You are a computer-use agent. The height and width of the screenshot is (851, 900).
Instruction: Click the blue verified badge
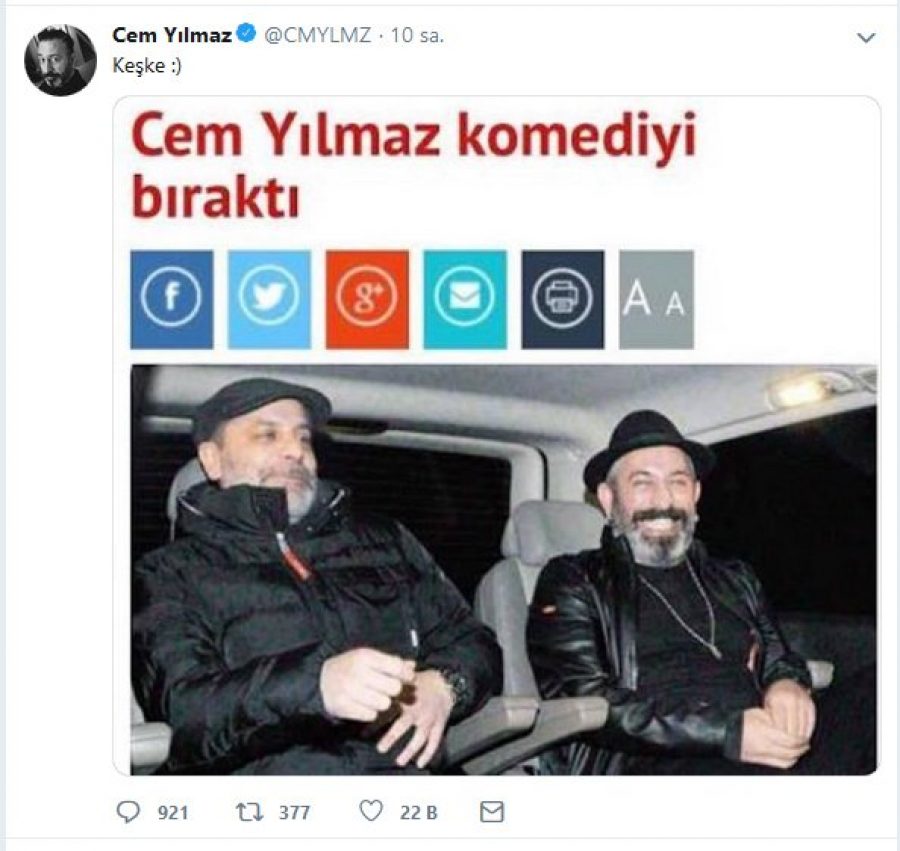(x=247, y=34)
